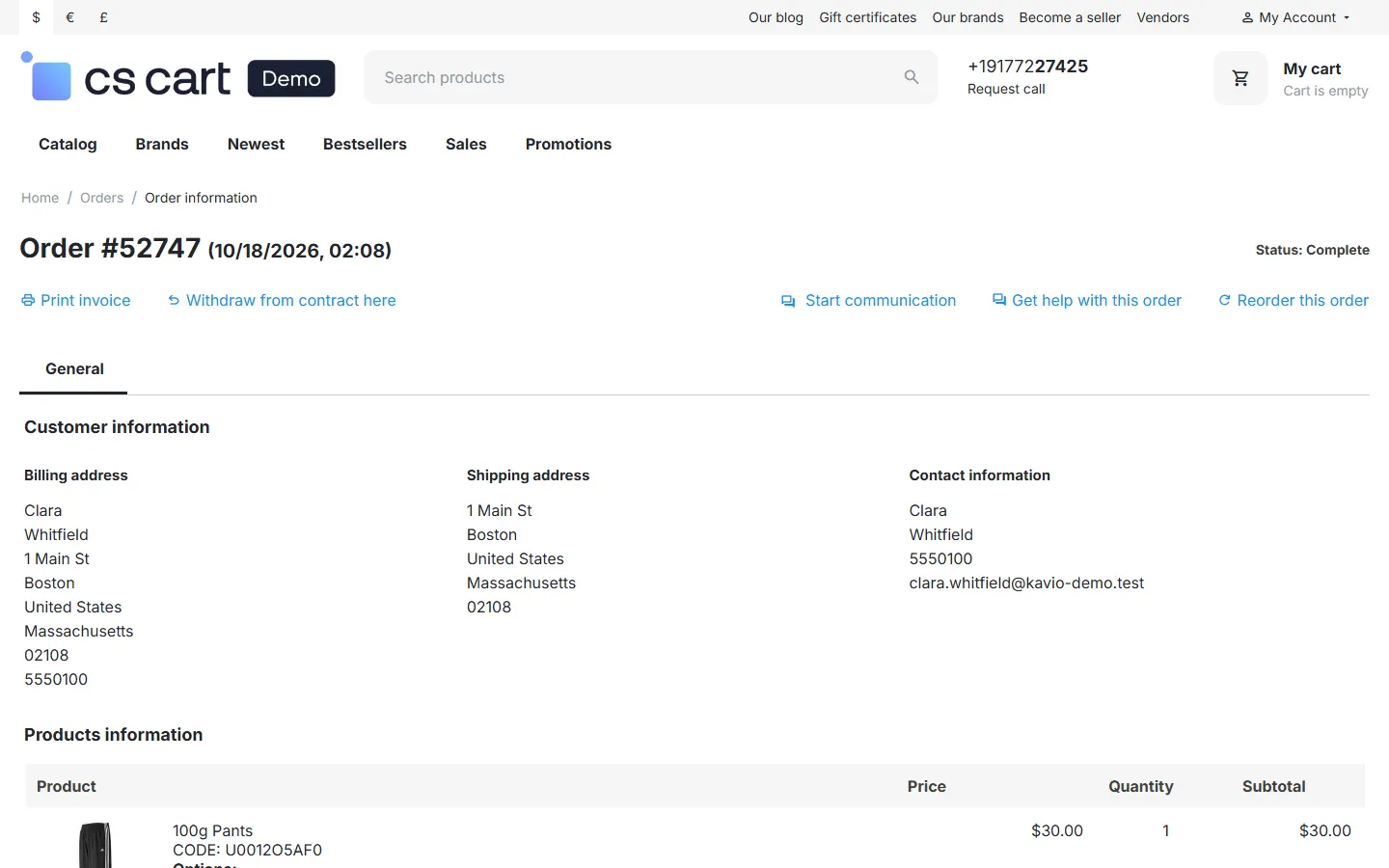The image size is (1389, 868).
Task: Click the CS-Cart Demo logo
Action: 178,77
